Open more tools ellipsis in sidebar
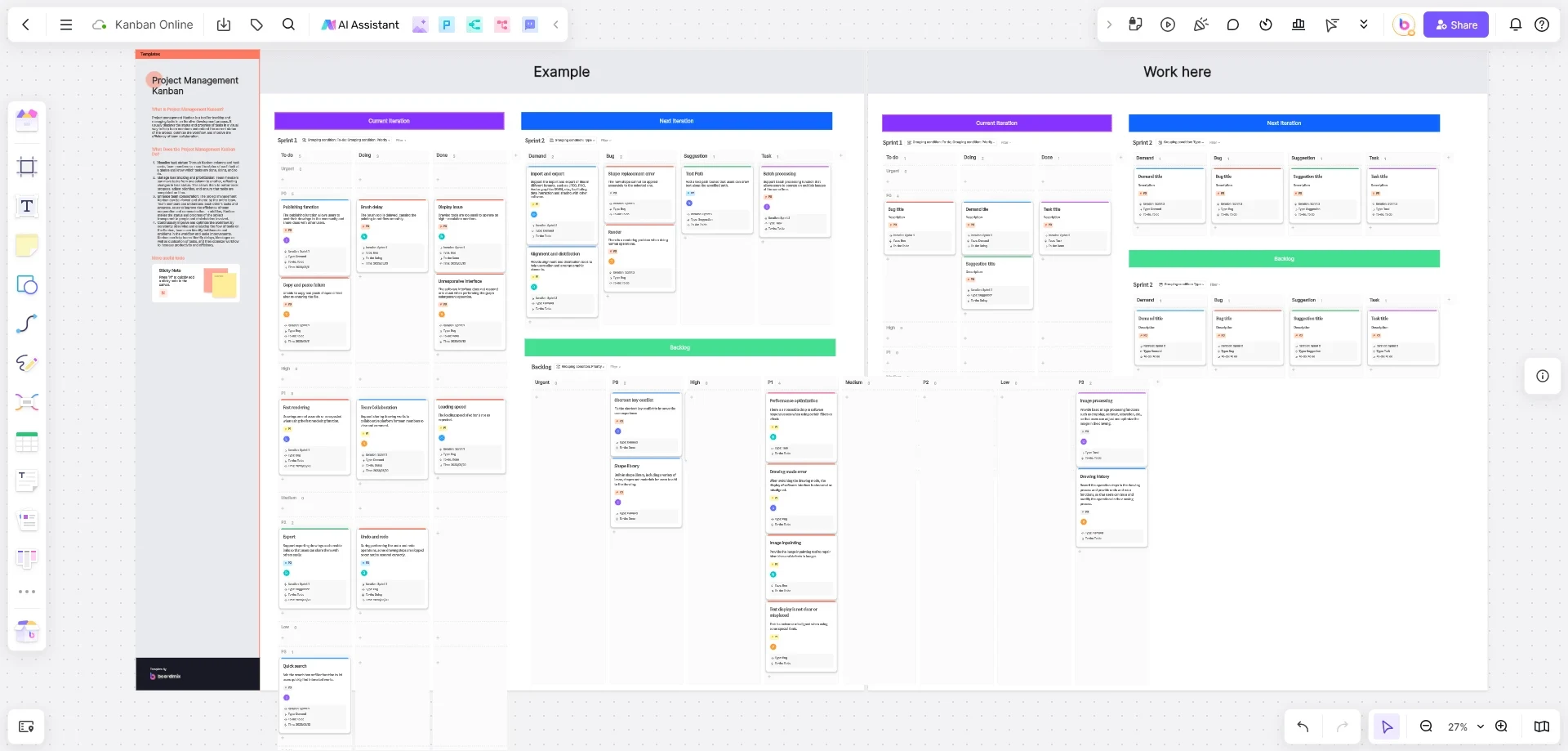This screenshot has height=751, width=1568. coord(27,592)
